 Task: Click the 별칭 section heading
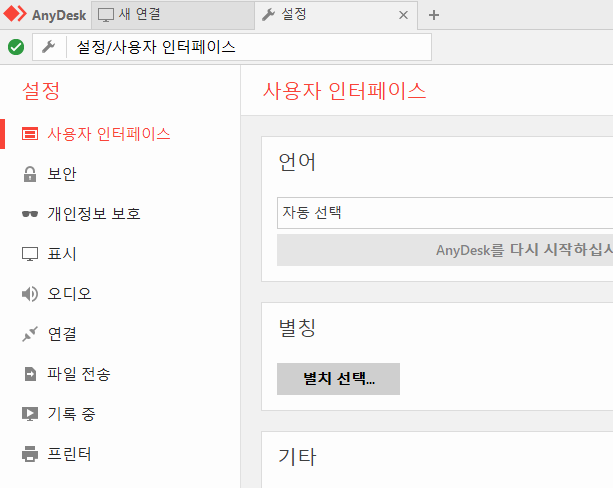pyautogui.click(x=297, y=328)
